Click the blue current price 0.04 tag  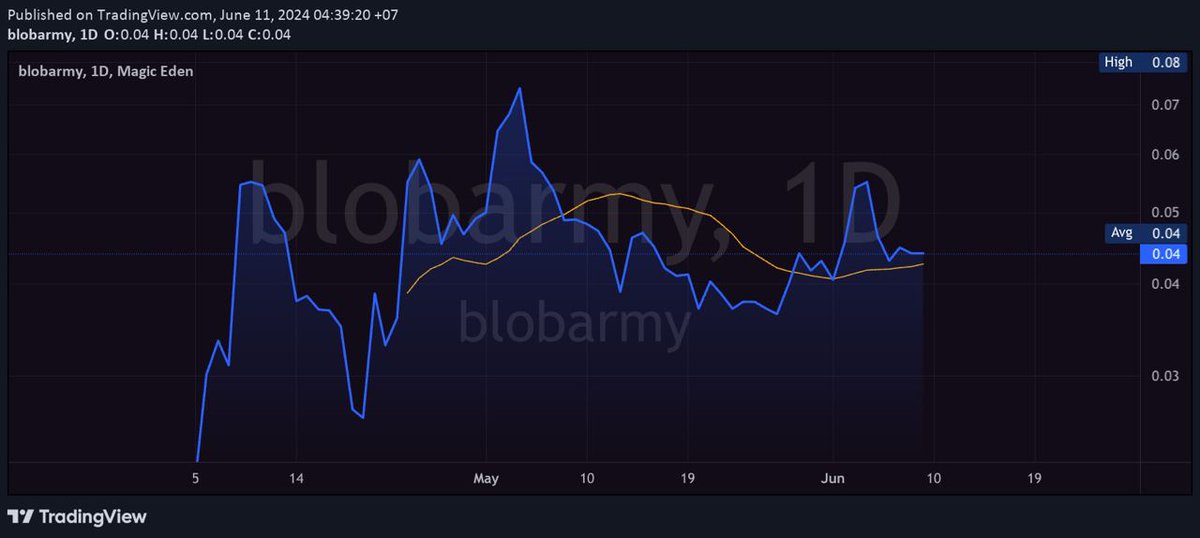pos(1164,254)
